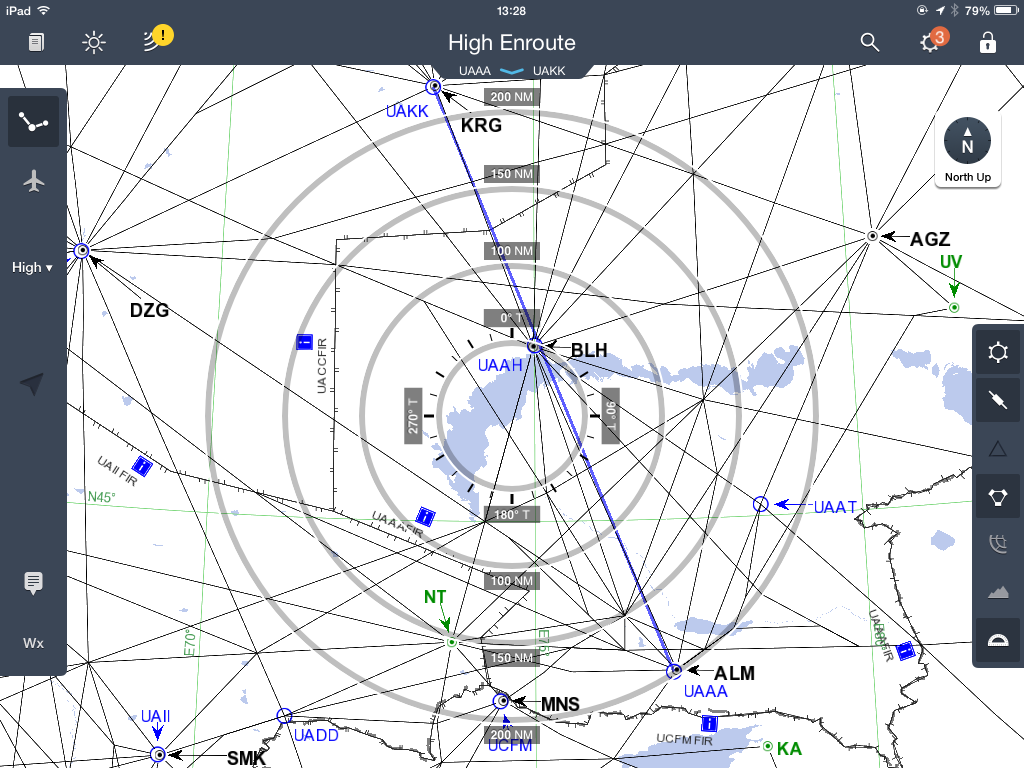Open info icon beside UAII FIR label
The image size is (1024, 768).
[142, 466]
